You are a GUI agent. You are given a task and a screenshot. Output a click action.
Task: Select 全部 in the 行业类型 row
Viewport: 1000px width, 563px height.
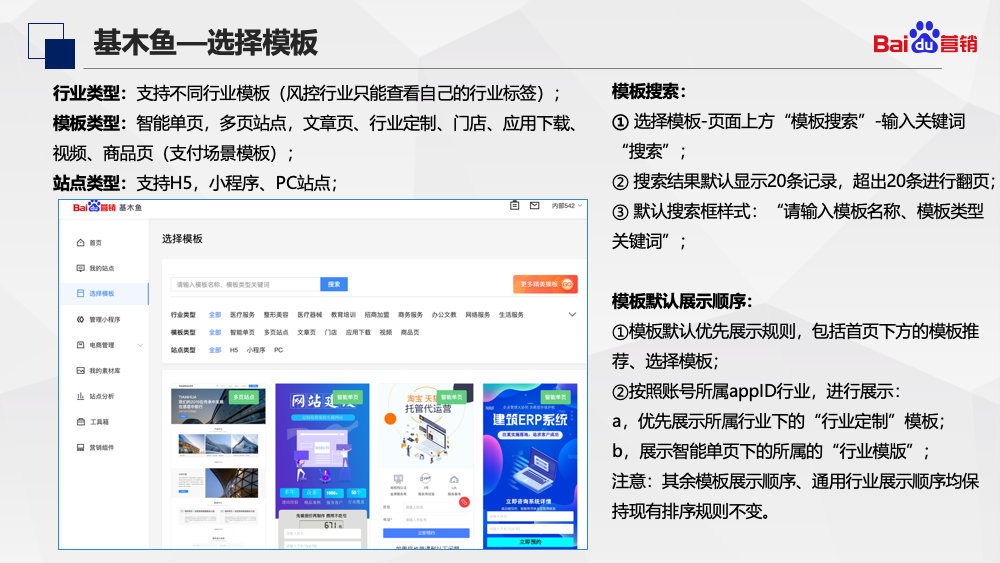click(215, 314)
